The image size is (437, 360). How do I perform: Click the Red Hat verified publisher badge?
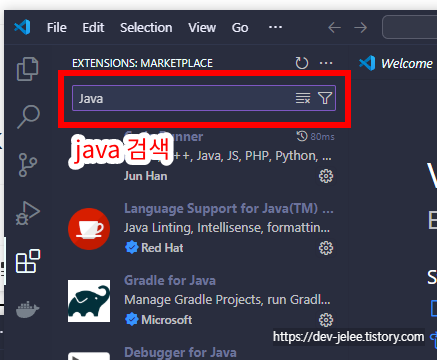[x=132, y=248]
